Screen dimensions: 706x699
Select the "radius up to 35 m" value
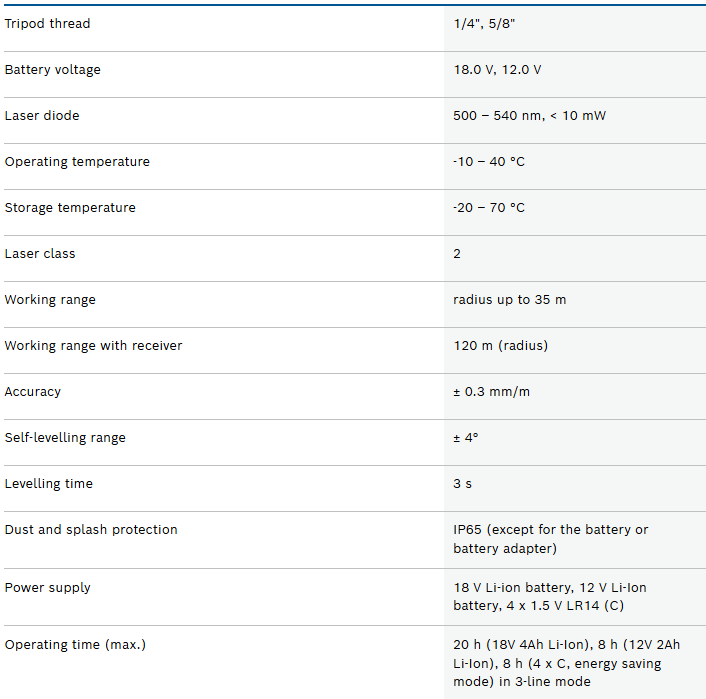(x=509, y=300)
